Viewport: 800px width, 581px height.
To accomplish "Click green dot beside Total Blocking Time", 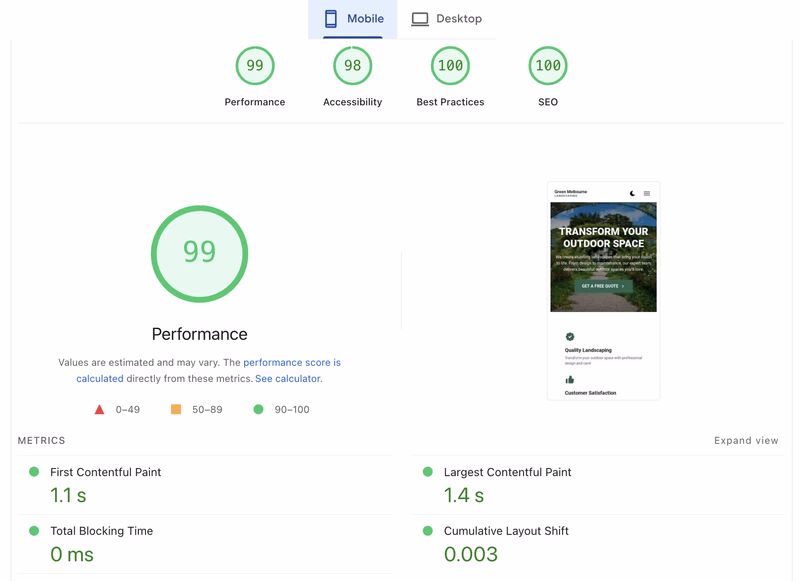I will click(36, 531).
